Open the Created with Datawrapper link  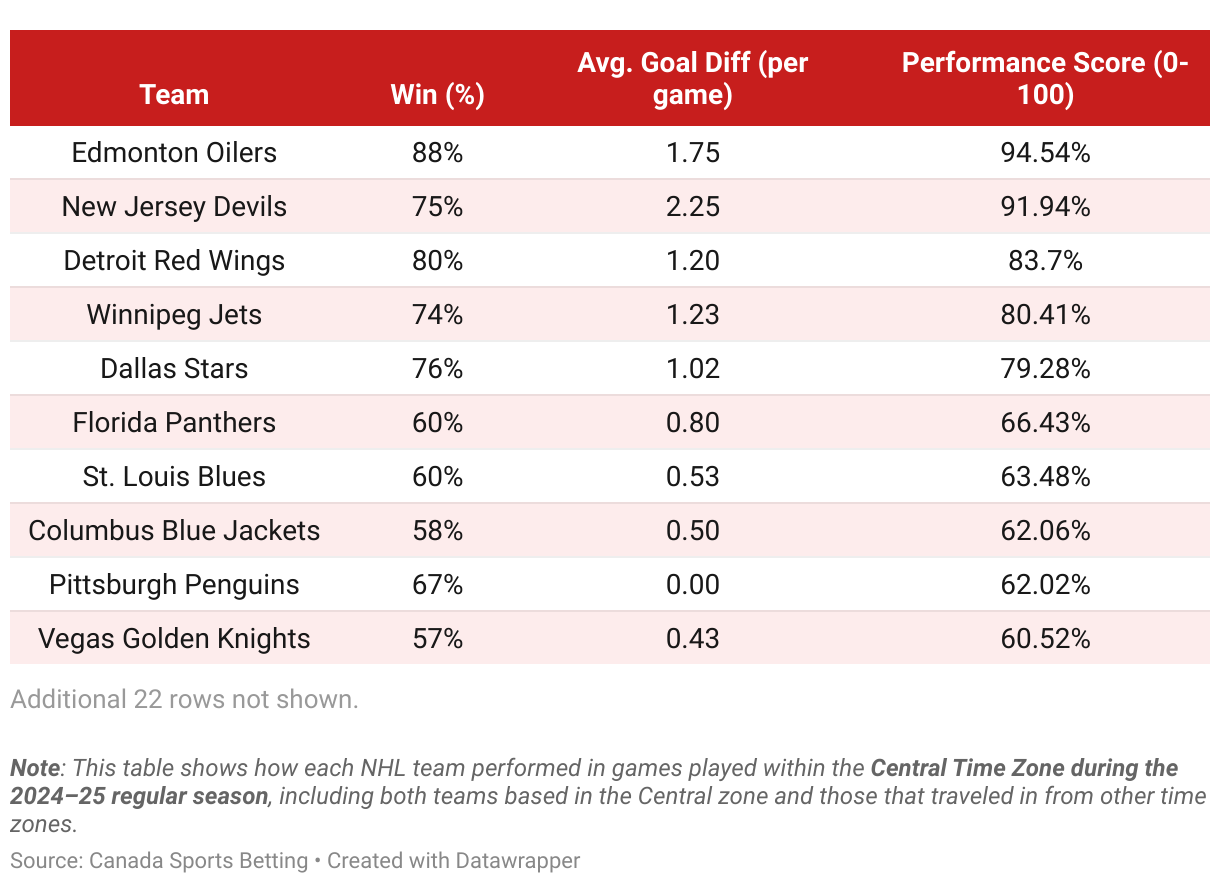pyautogui.click(x=453, y=860)
